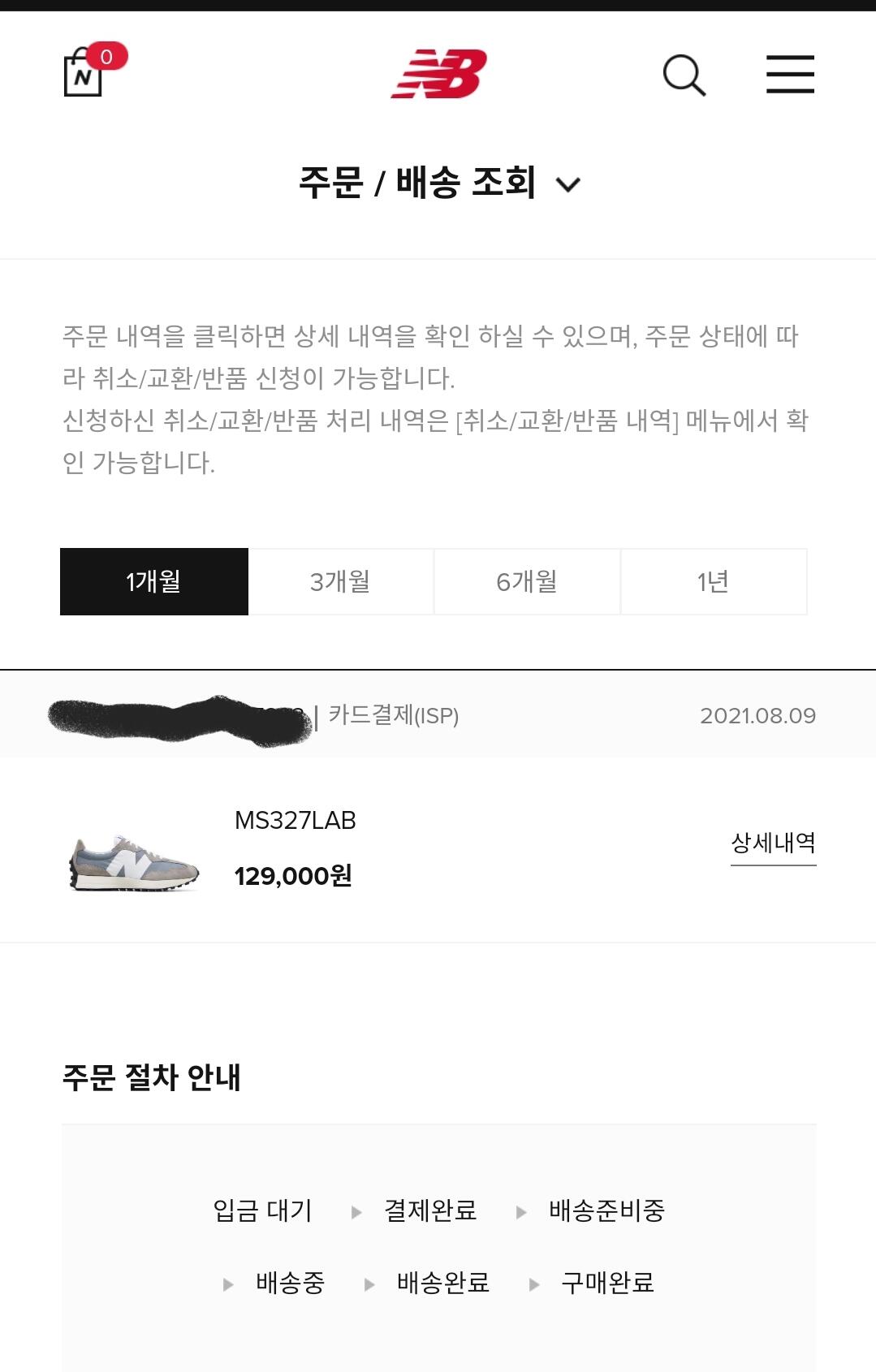Expand the 주문 / 배송 조회 dropdown chevron
876x1372 pixels.
(x=568, y=184)
